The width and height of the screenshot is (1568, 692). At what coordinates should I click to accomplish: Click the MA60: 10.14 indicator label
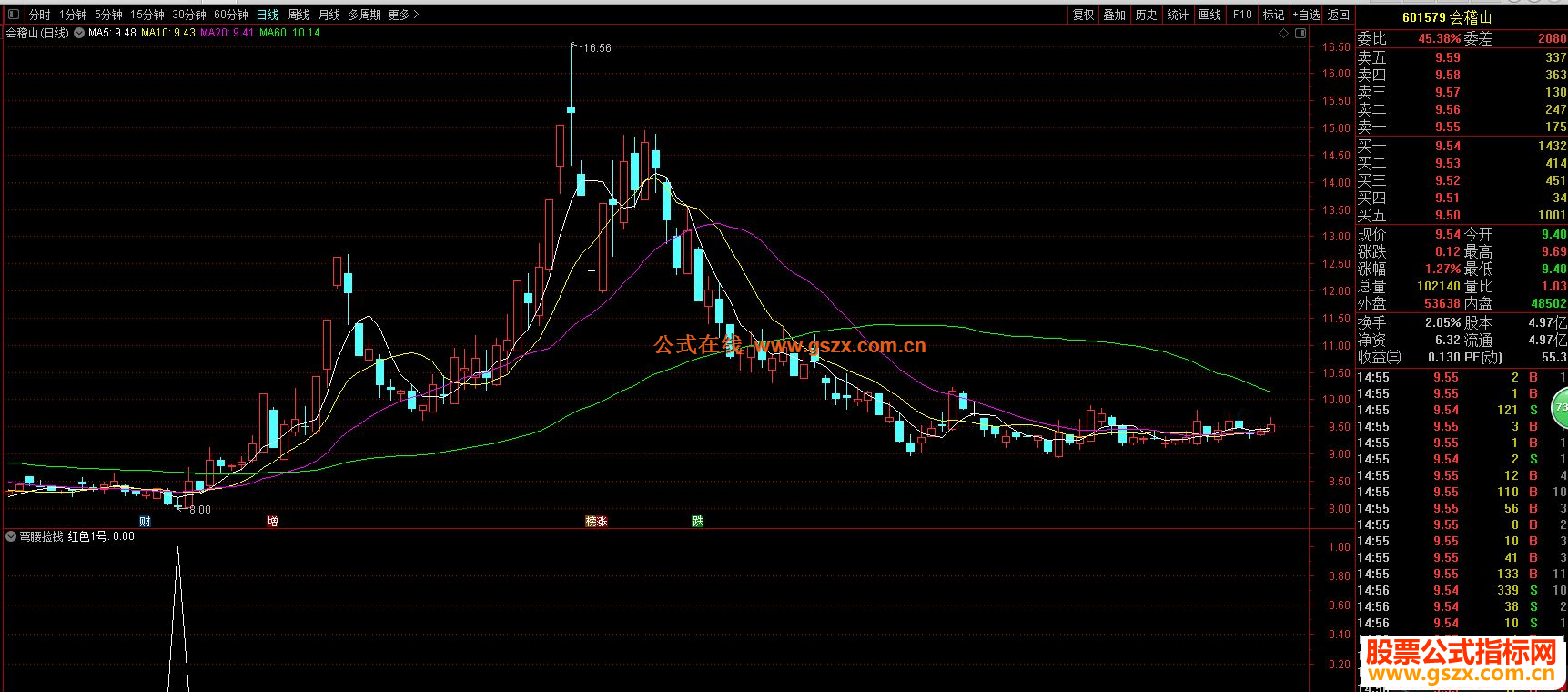click(x=289, y=33)
